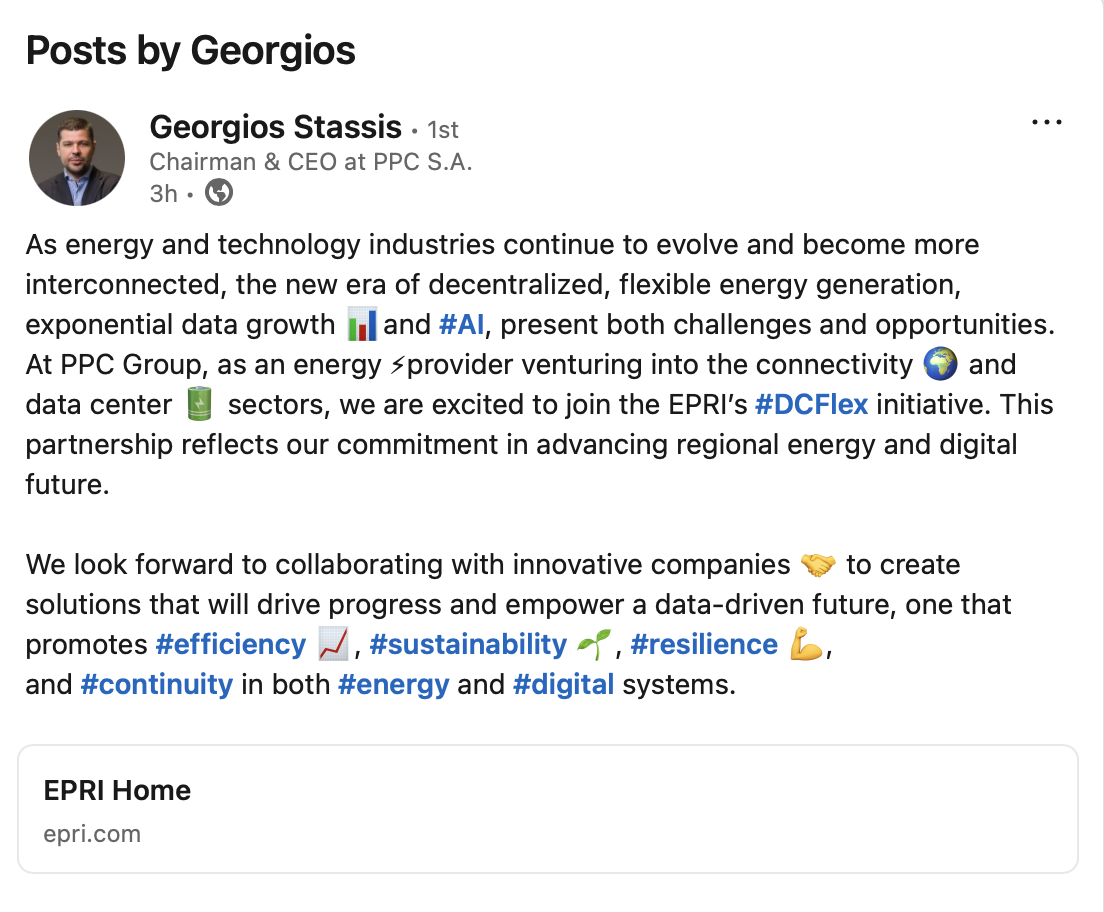Click the handshake emoji after companies
Image resolution: width=1104 pixels, height=912 pixels.
coord(818,565)
